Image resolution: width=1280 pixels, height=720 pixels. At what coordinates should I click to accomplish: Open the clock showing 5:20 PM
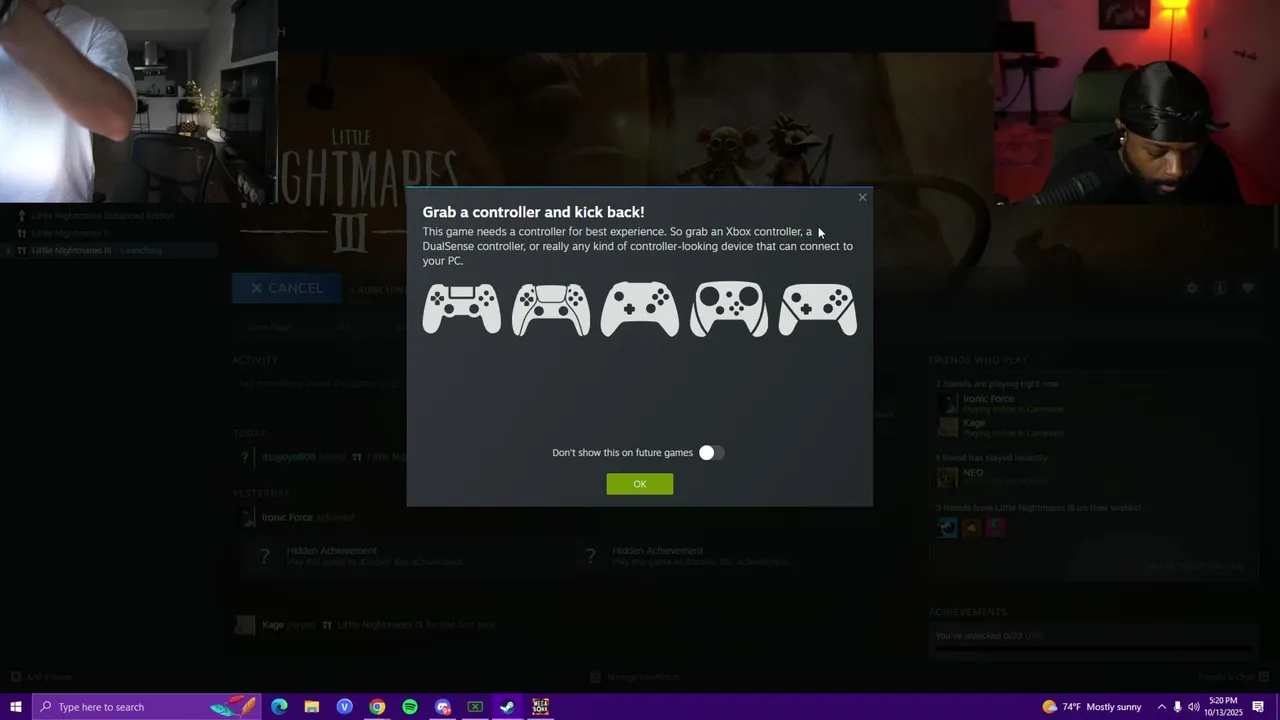1223,707
